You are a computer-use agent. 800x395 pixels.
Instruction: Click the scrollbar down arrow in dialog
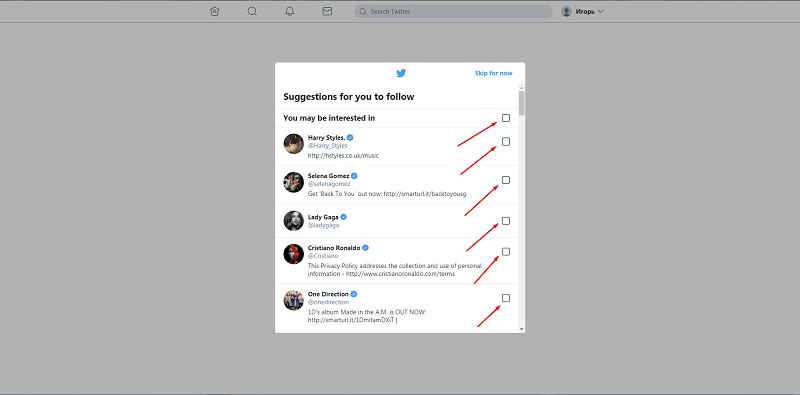tap(521, 329)
